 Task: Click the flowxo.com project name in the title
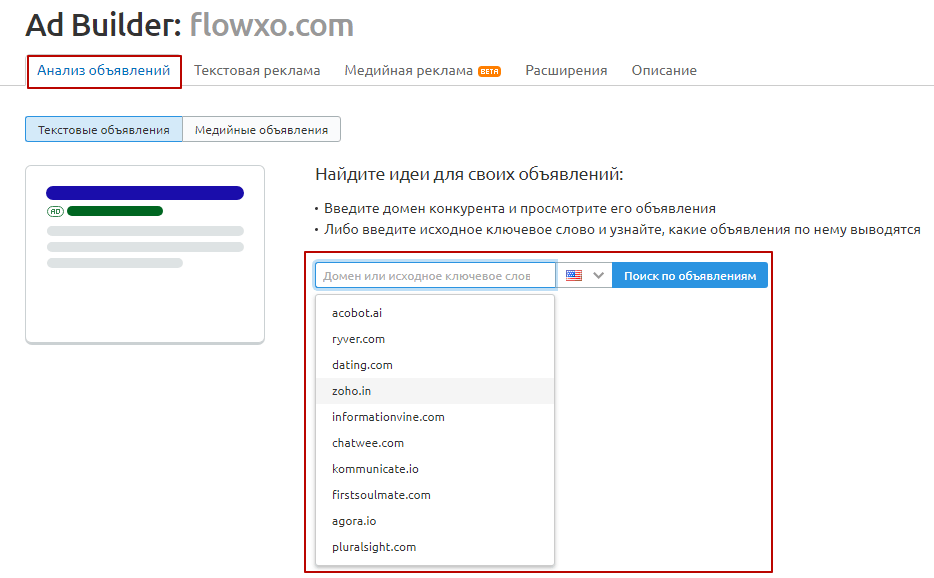tap(272, 26)
